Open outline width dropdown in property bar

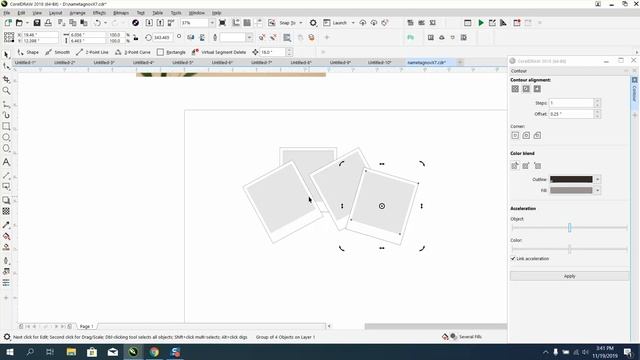point(249,38)
